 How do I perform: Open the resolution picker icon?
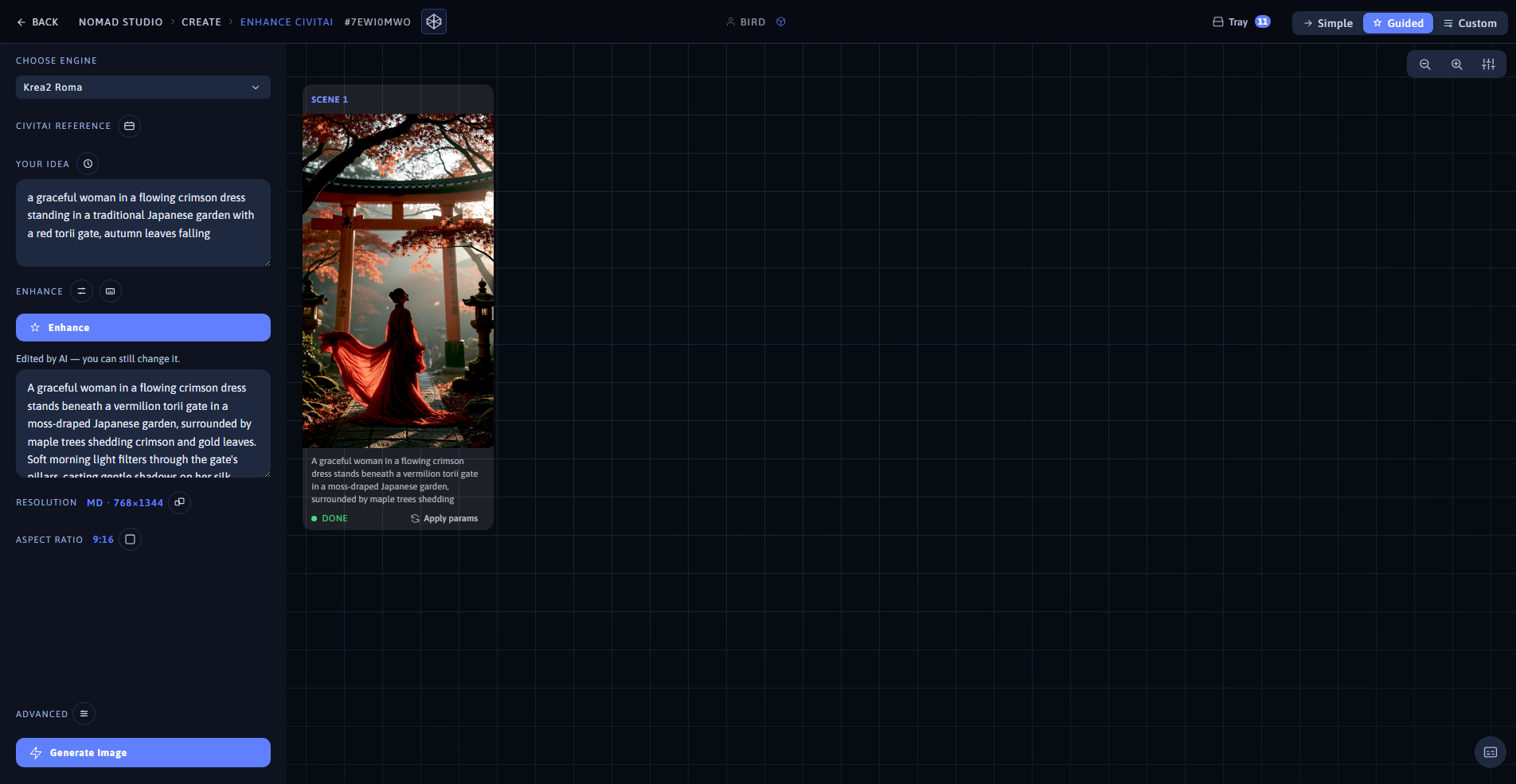point(180,502)
